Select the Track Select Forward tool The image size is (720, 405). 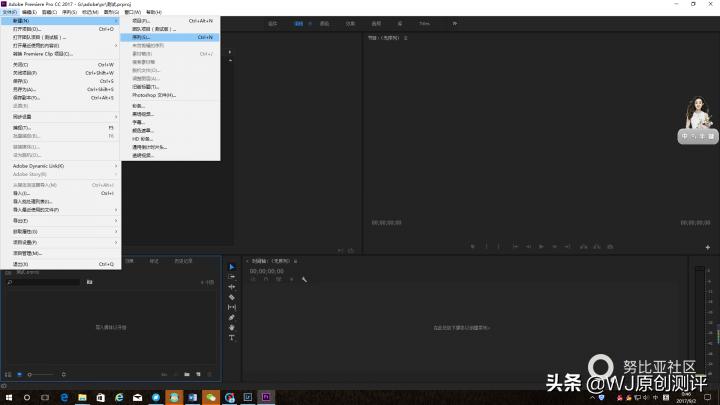[x=232, y=276]
